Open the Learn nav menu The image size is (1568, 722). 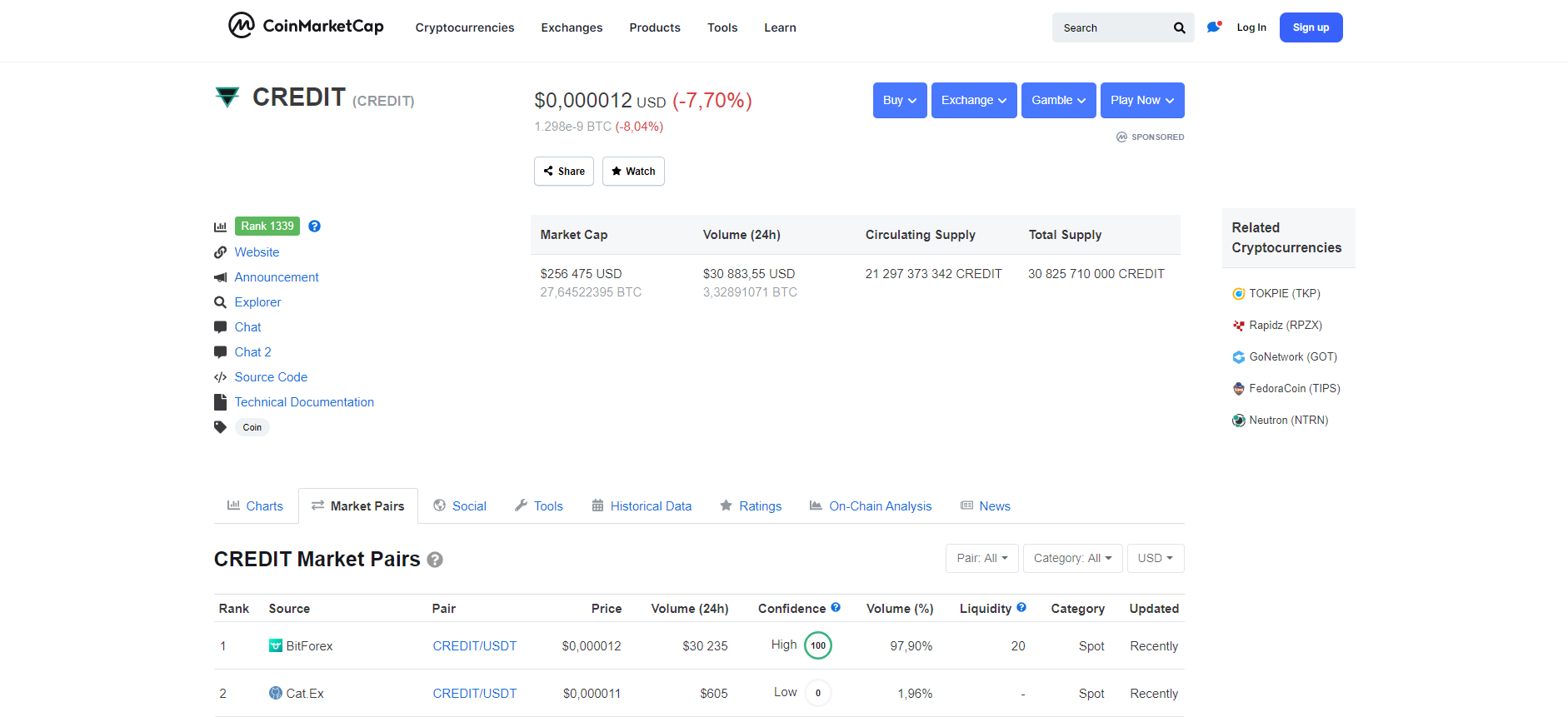point(780,27)
